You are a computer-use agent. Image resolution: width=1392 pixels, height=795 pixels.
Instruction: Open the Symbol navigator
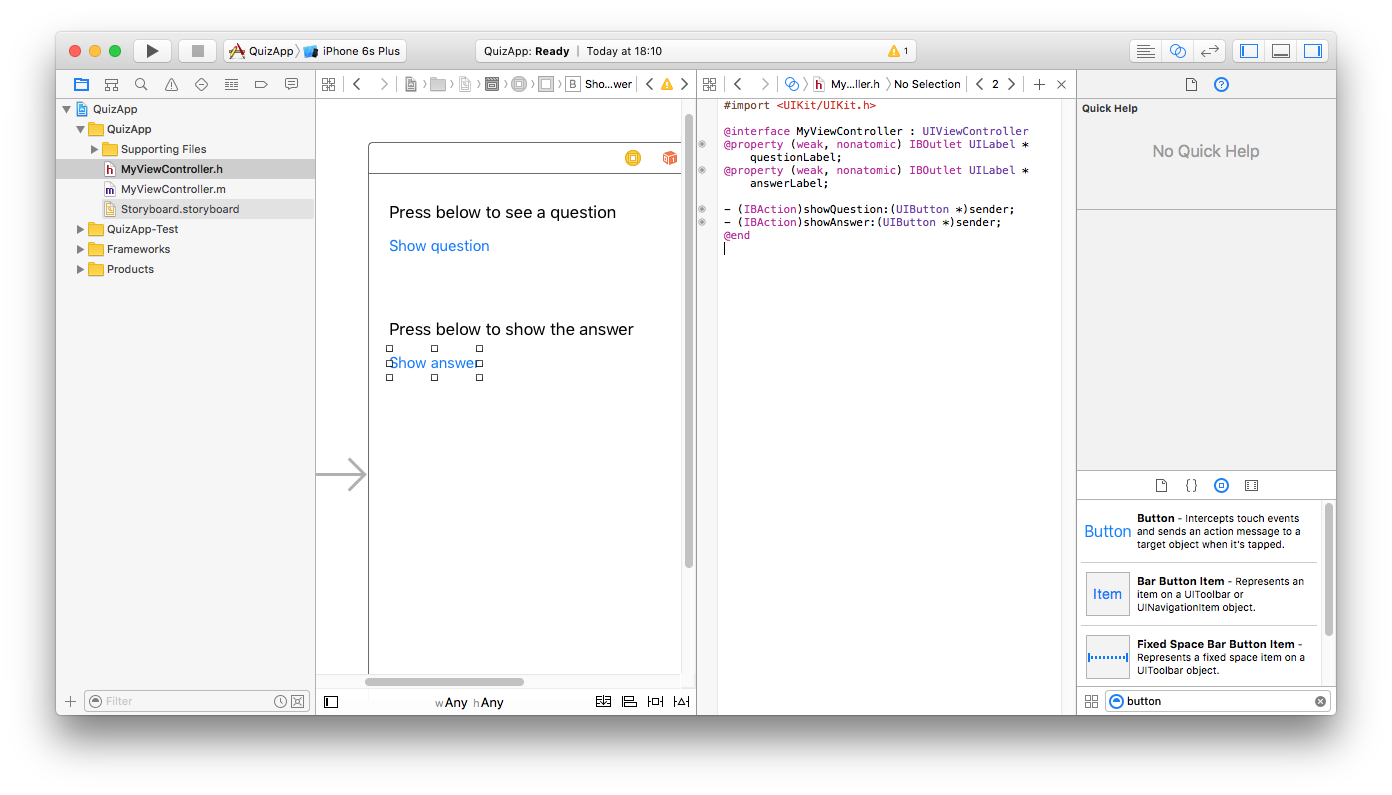click(111, 85)
